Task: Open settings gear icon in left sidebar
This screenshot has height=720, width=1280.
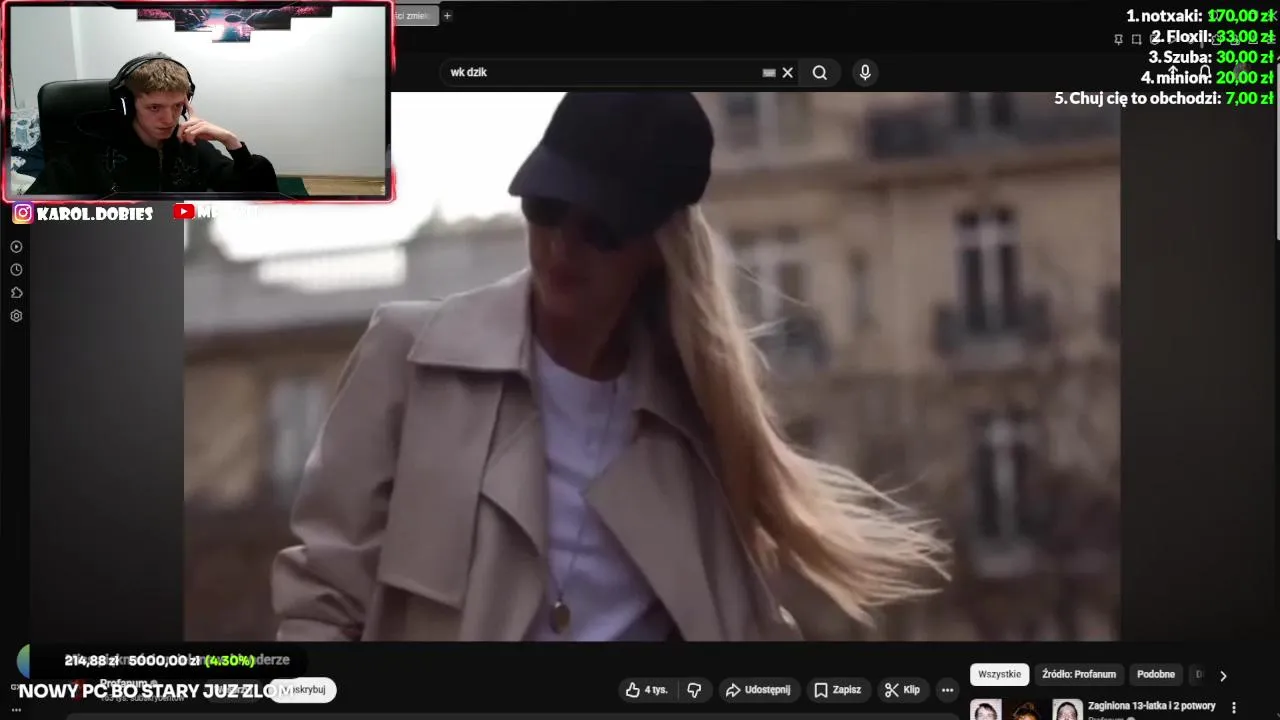Action: (x=16, y=316)
